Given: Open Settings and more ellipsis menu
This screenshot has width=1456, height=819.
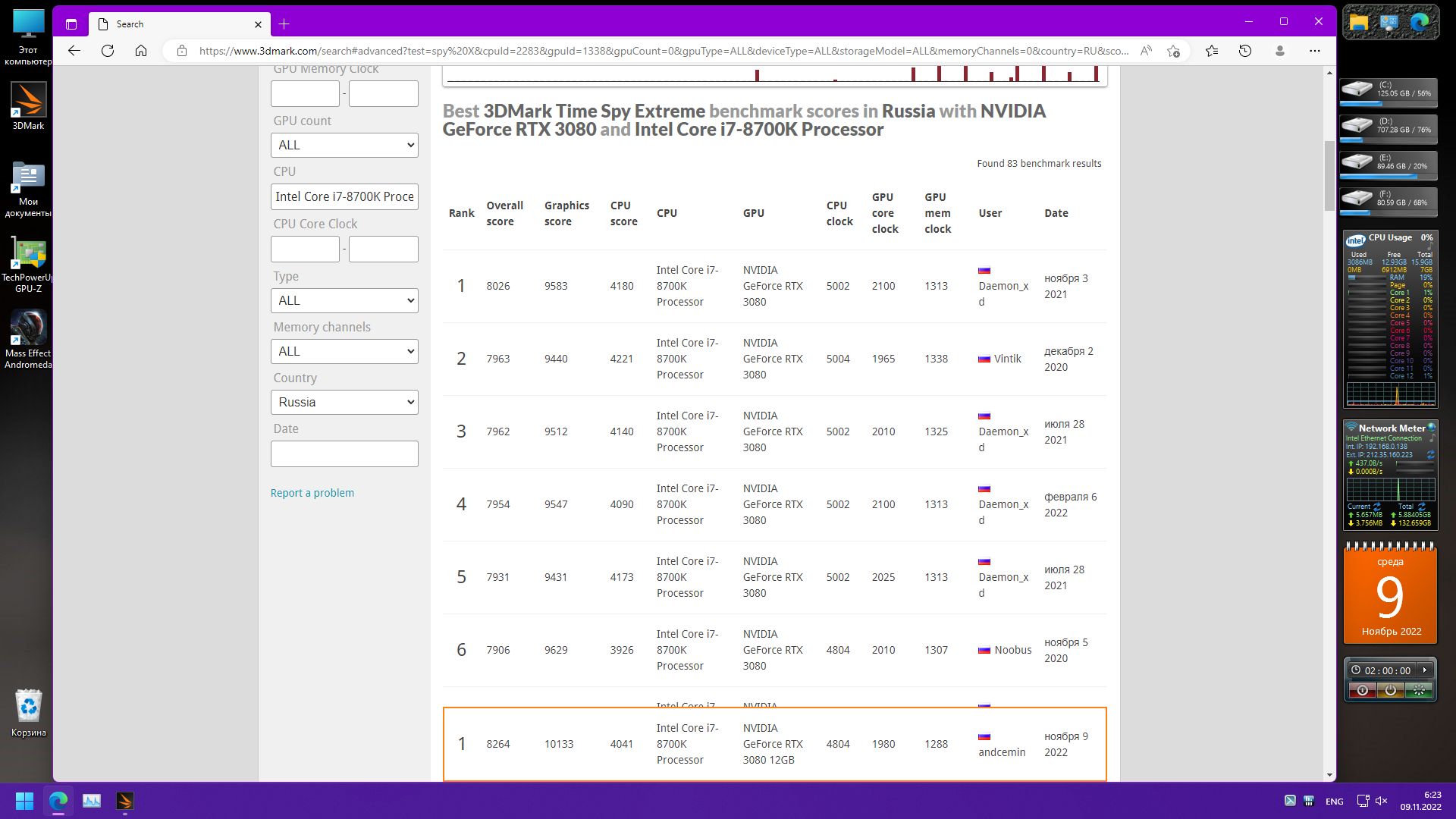Looking at the screenshot, I should click(x=1314, y=51).
